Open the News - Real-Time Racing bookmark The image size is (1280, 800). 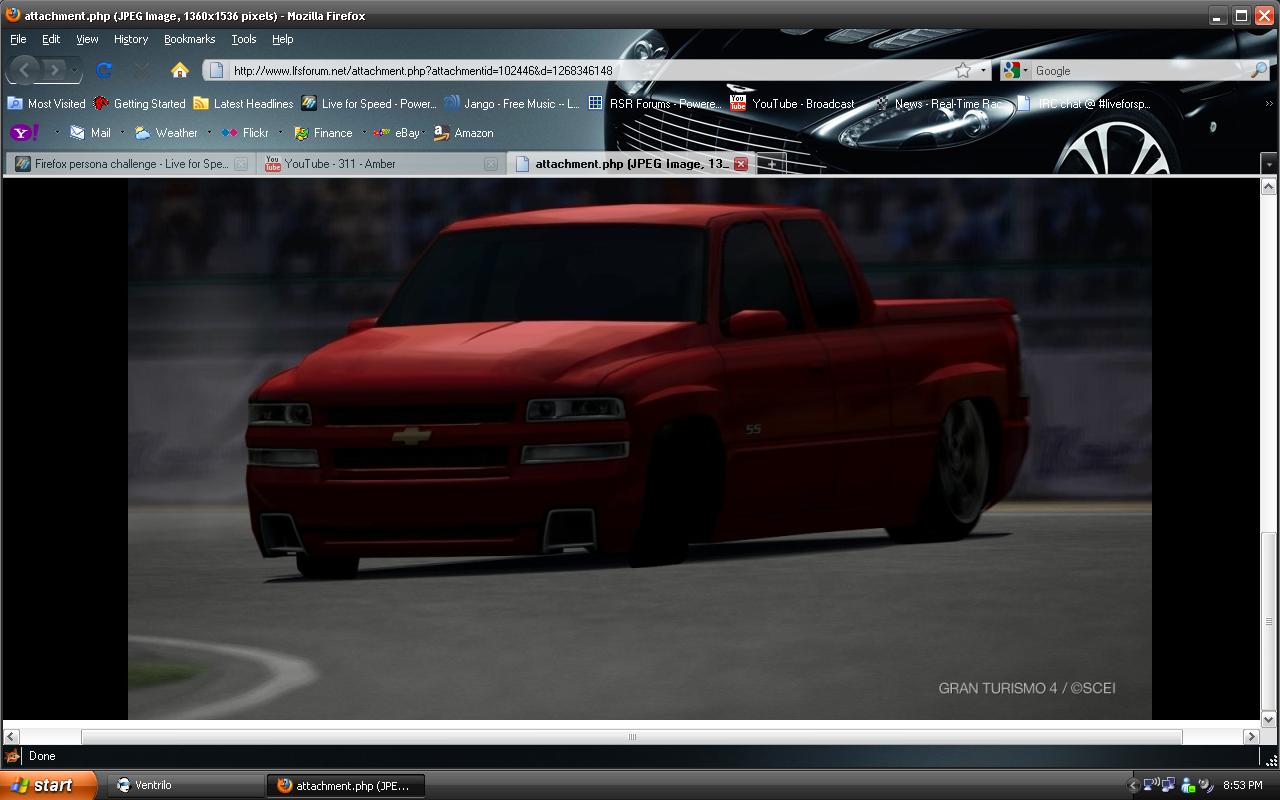point(937,103)
